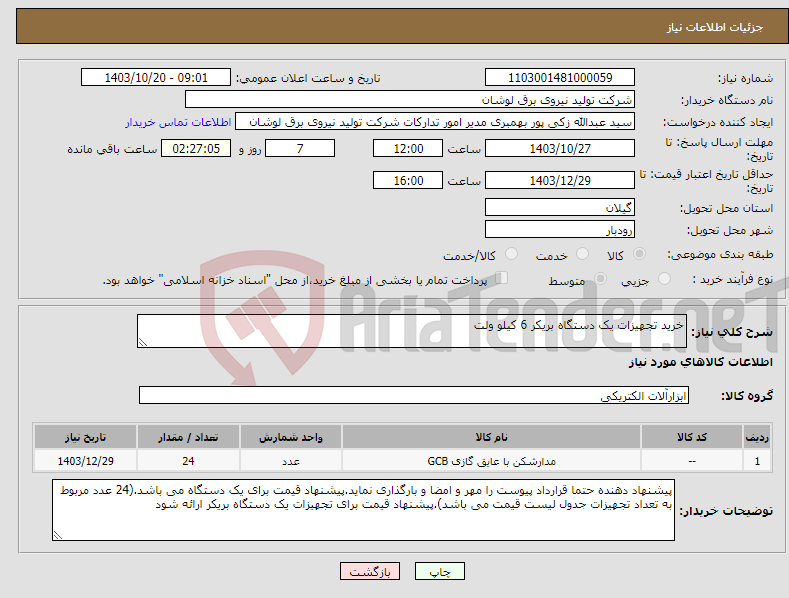Click the توضیحات خریدار label
The height and width of the screenshot is (598, 789).
726,511
